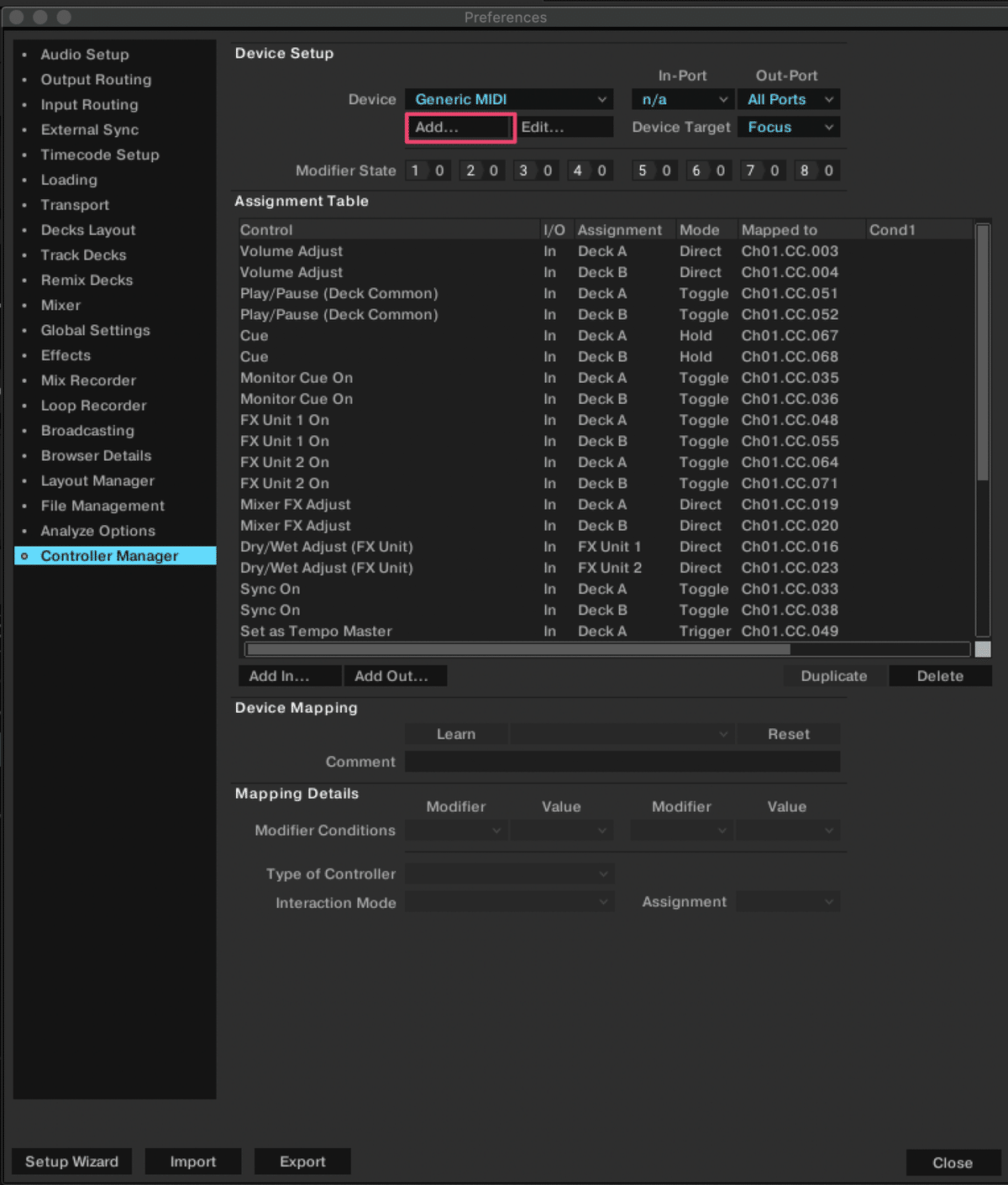Viewport: 1008px width, 1185px height.
Task: Open Analyze Options page
Action: pyautogui.click(x=97, y=532)
